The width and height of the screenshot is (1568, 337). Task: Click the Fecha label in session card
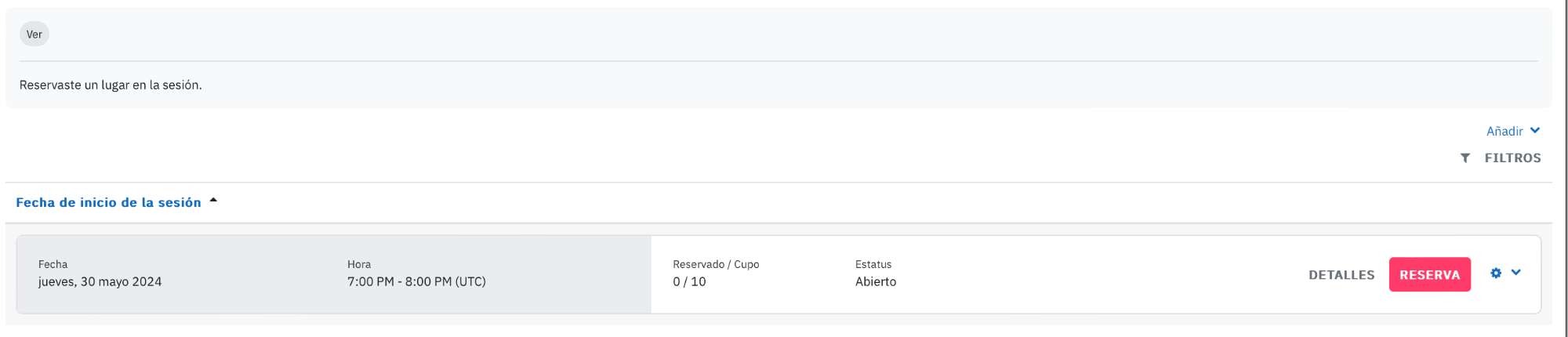(x=53, y=264)
